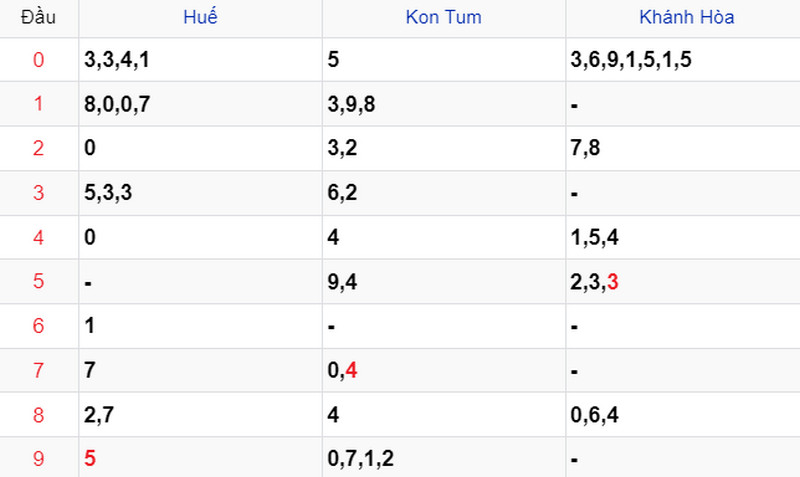Screen dimensions: 800x477
Task: Open the Huế column header link
Action: [x=200, y=17]
